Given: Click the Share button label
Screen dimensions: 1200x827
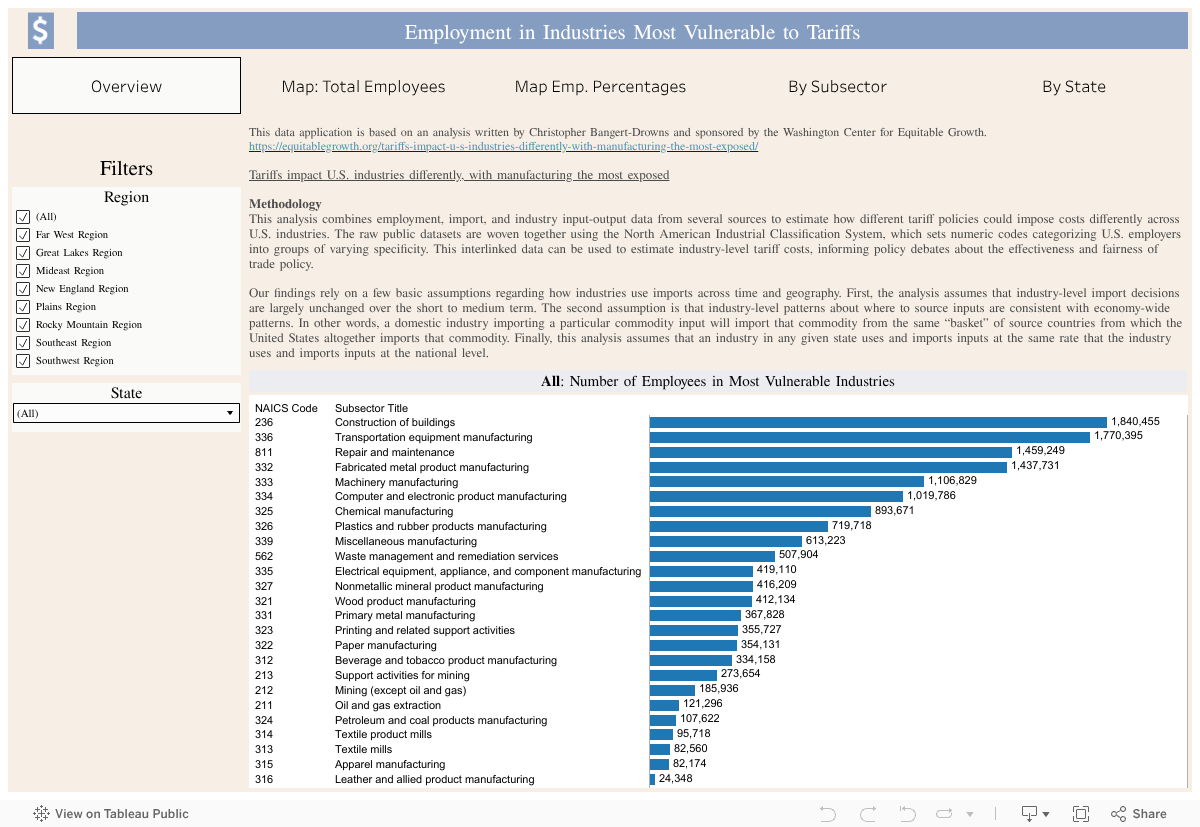Looking at the screenshot, I should (x=1149, y=814).
